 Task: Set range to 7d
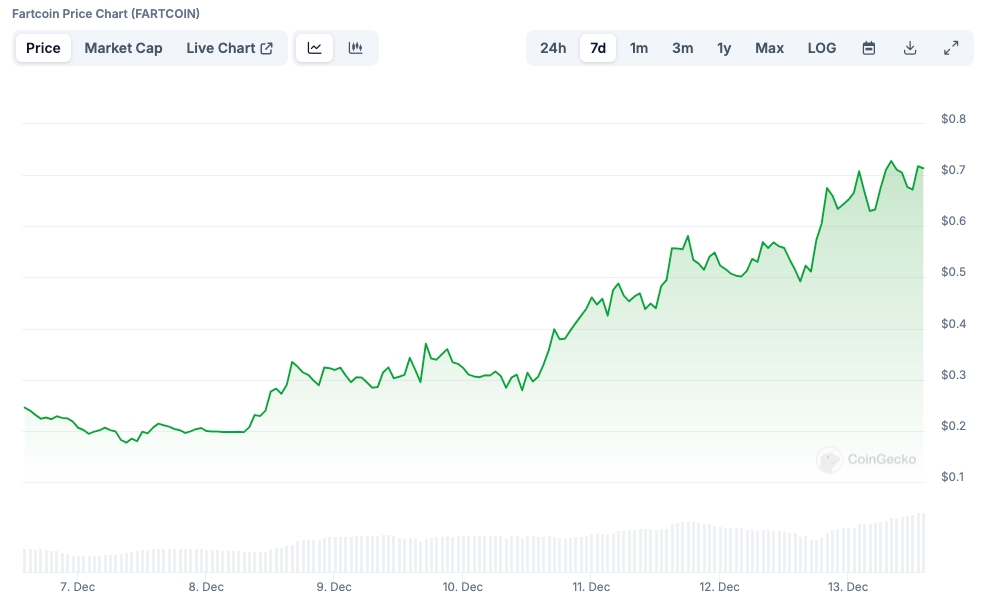click(598, 48)
